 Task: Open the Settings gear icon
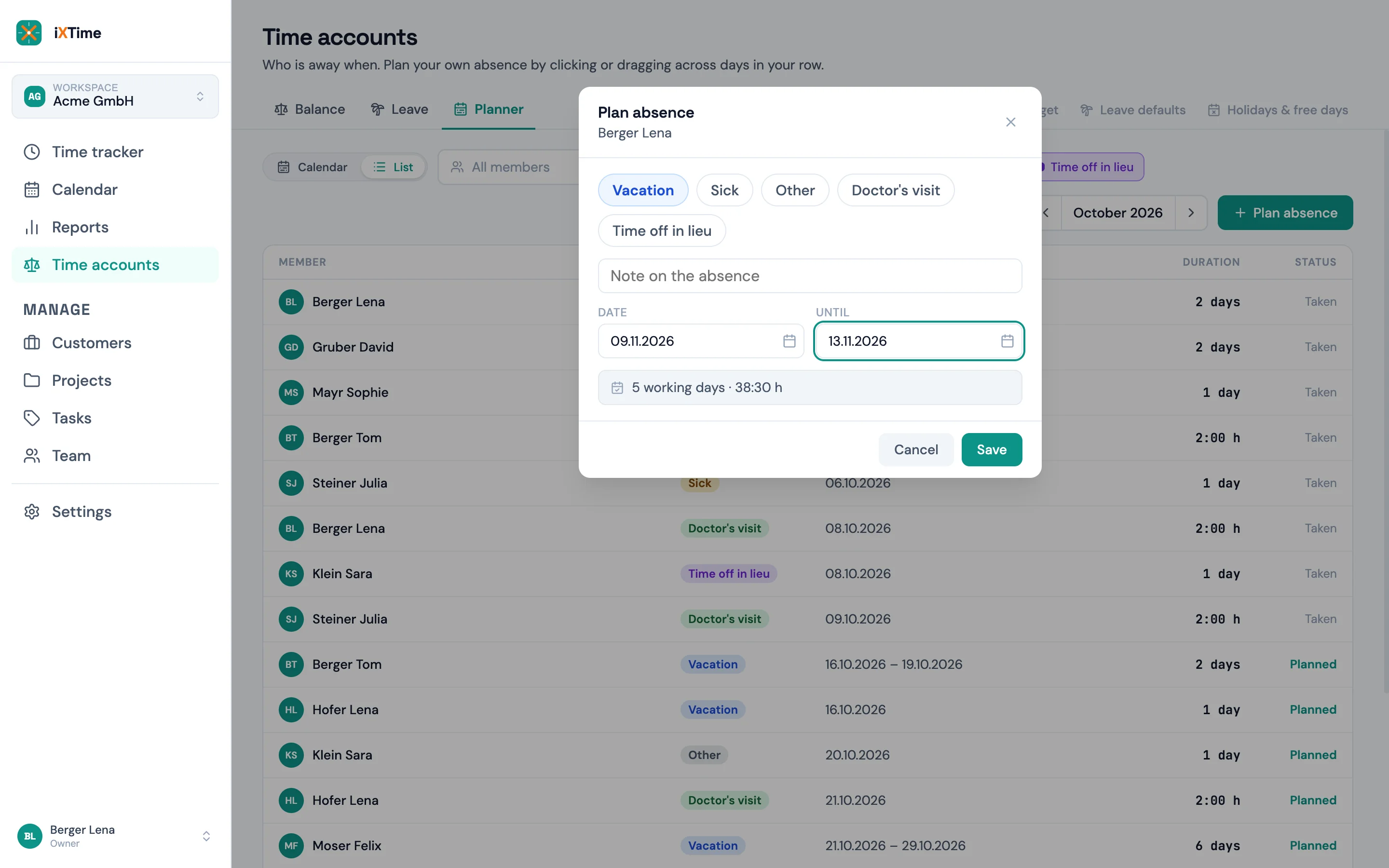[31, 512]
